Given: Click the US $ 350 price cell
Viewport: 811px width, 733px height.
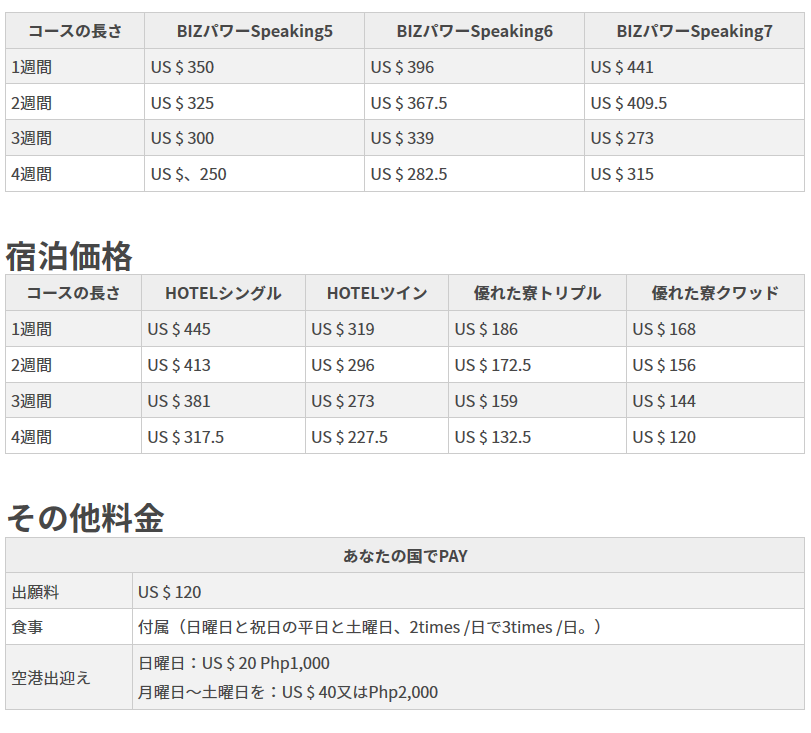Looking at the screenshot, I should point(182,67).
